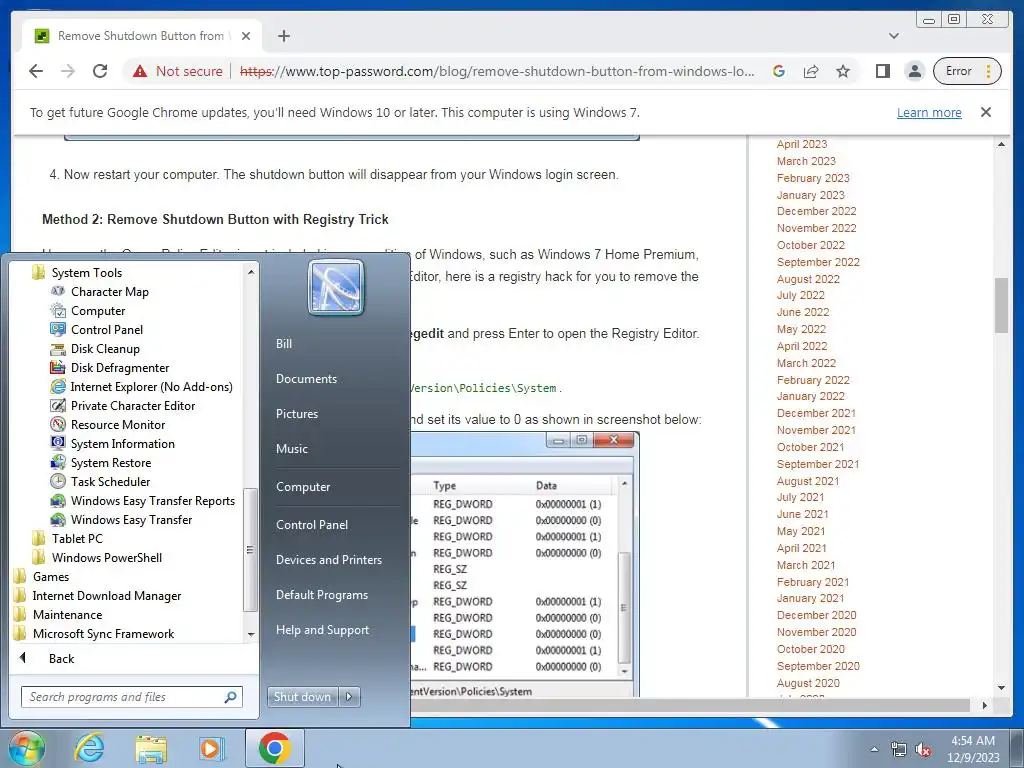
Task: Open Devices and Printers
Action: point(328,560)
